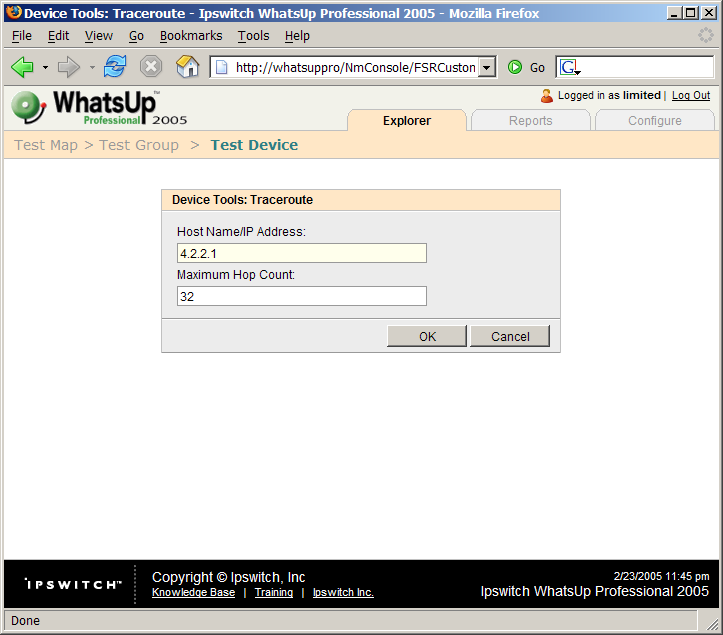Click the Google search engine icon
The width and height of the screenshot is (723, 635).
569,67
